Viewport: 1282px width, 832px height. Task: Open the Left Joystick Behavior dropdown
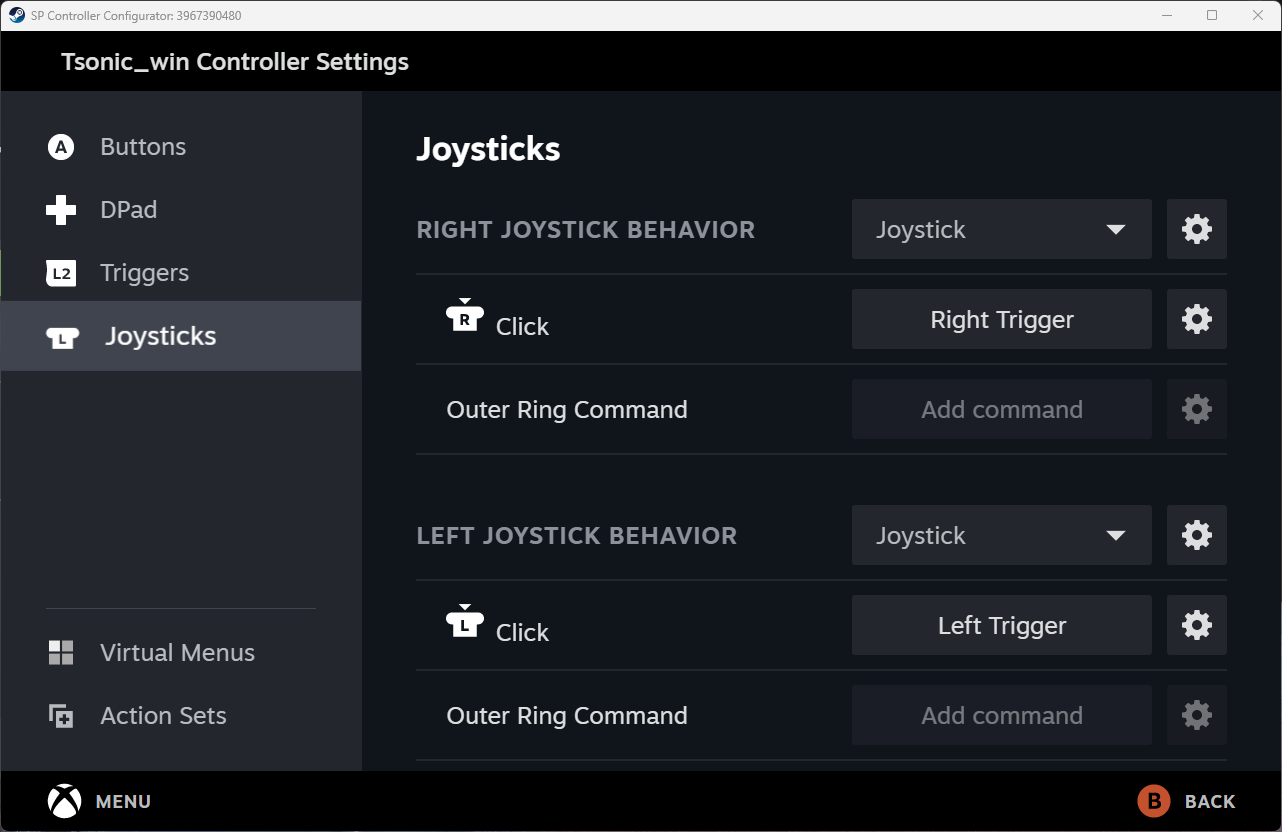1001,535
